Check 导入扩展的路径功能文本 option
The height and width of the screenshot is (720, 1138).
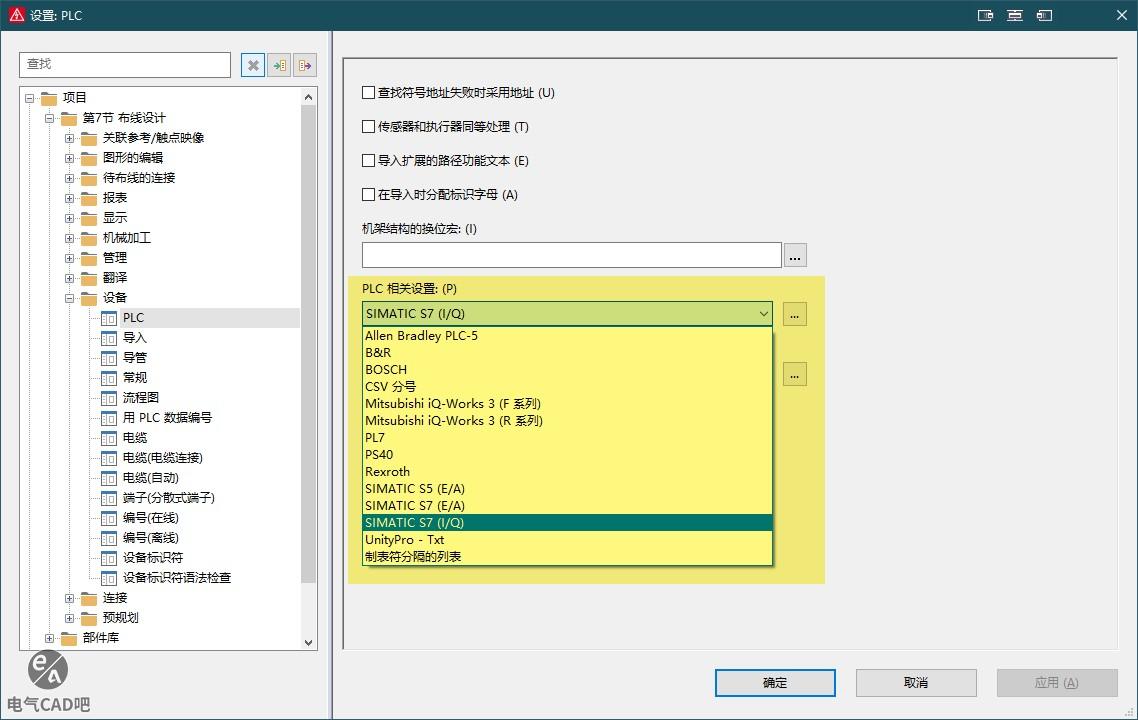369,160
